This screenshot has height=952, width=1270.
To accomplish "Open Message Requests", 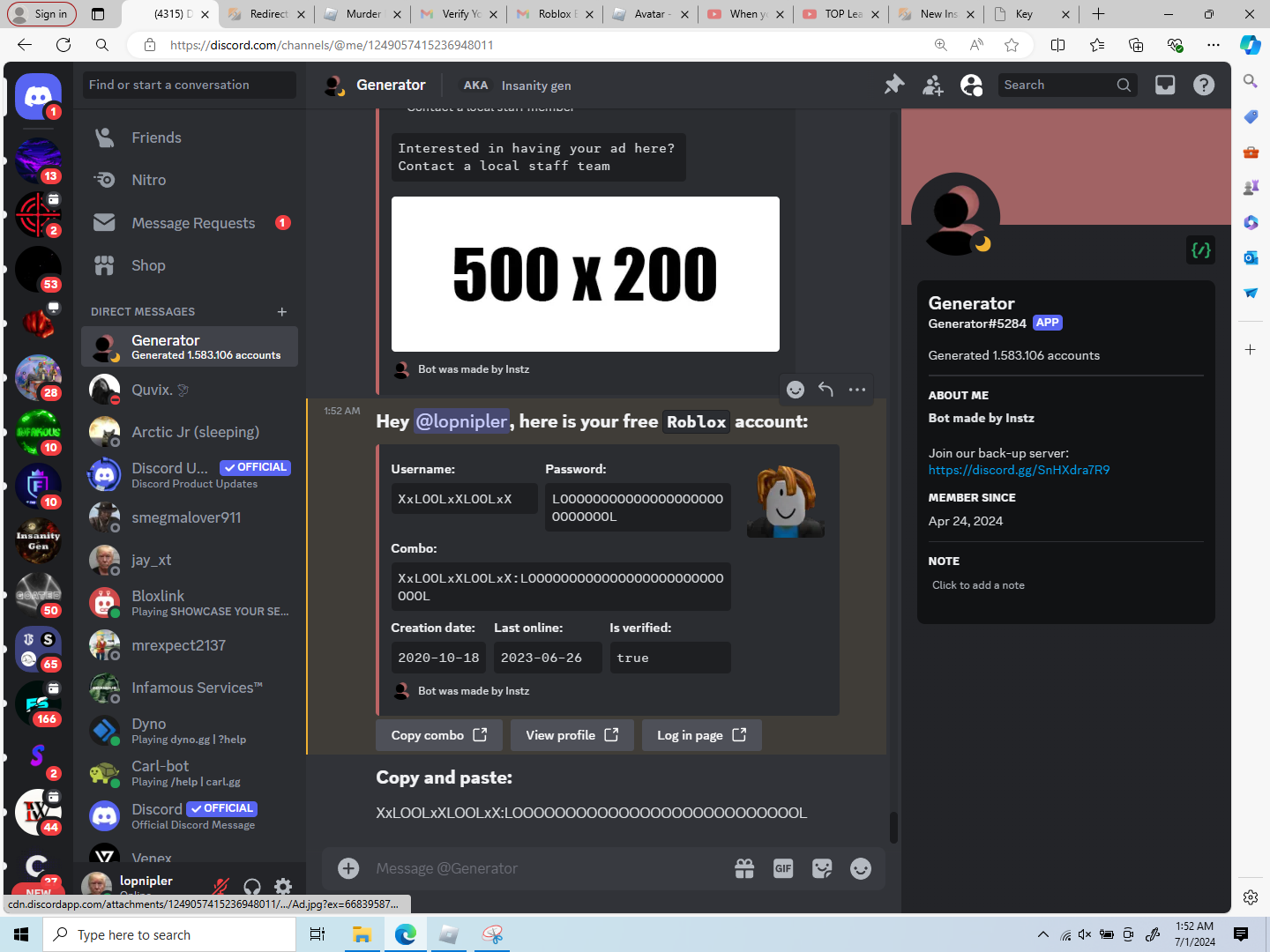I will (190, 223).
